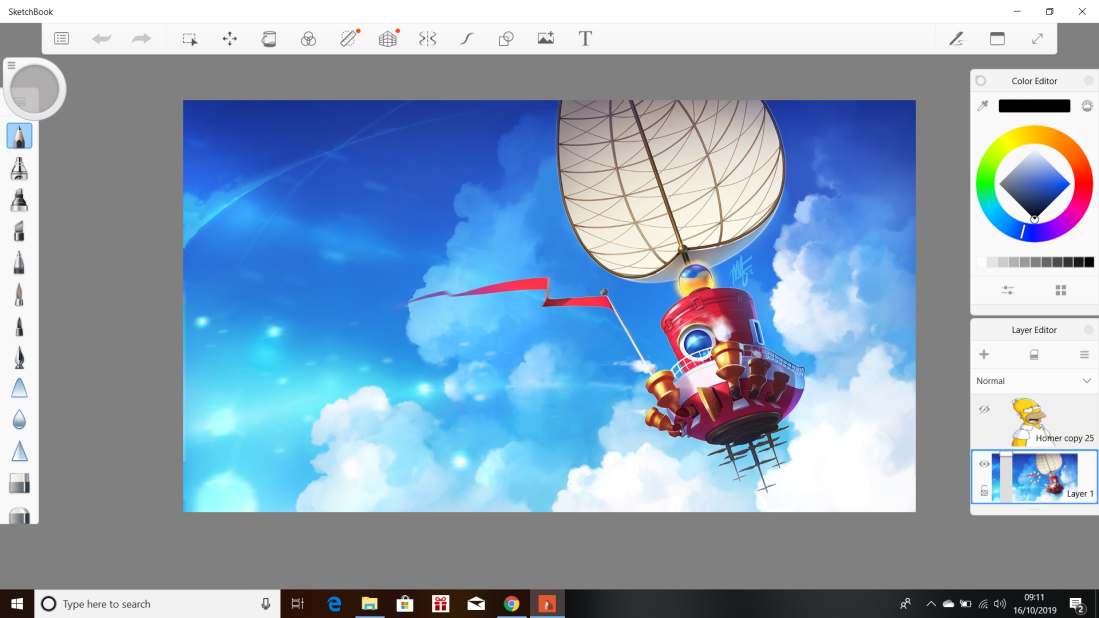
Task: Toggle the lock on Layer 1
Action: pyautogui.click(x=983, y=489)
